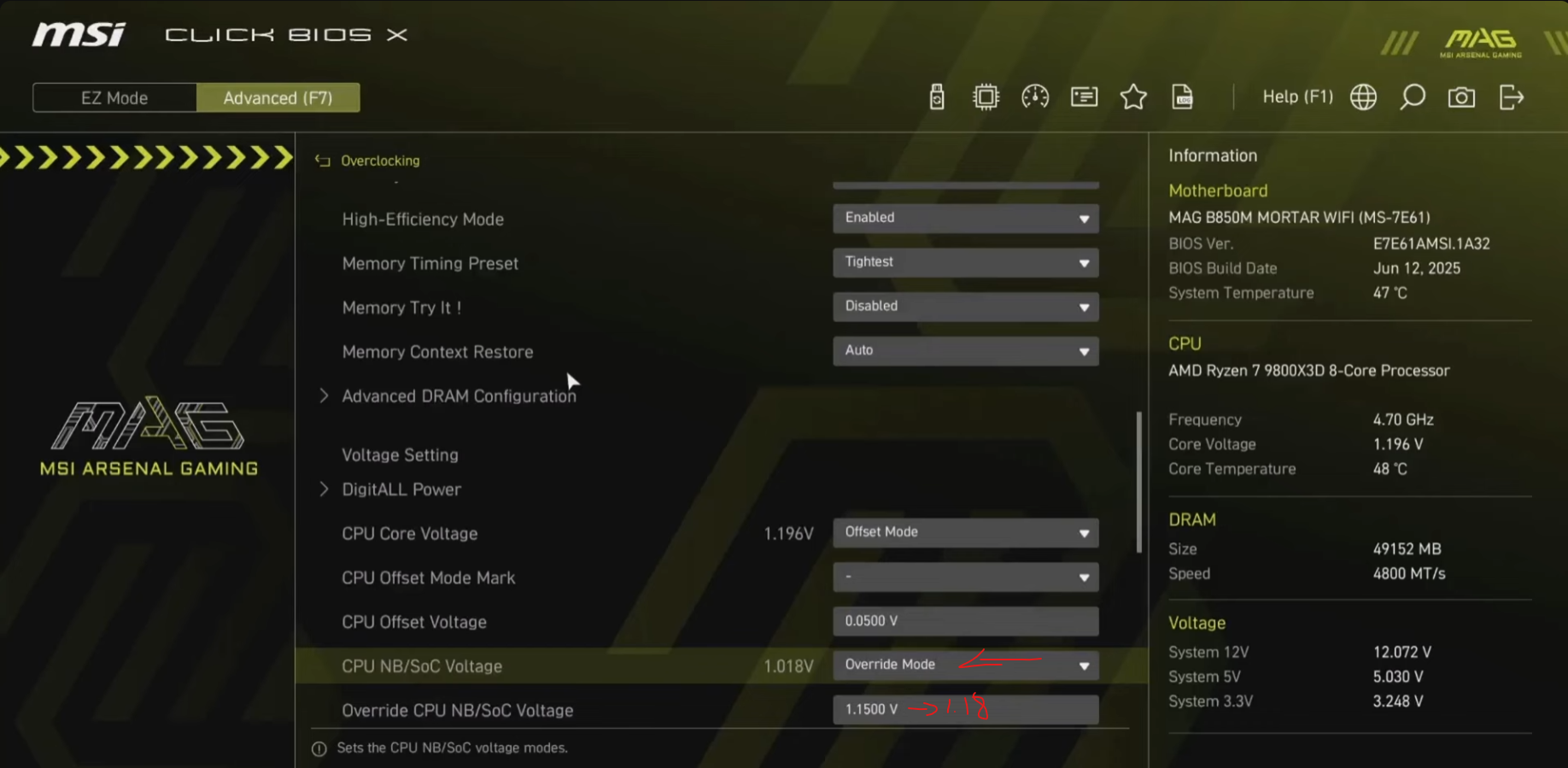Open the High-Efficiency Mode dropdown
The width and height of the screenshot is (1568, 768).
coord(966,218)
